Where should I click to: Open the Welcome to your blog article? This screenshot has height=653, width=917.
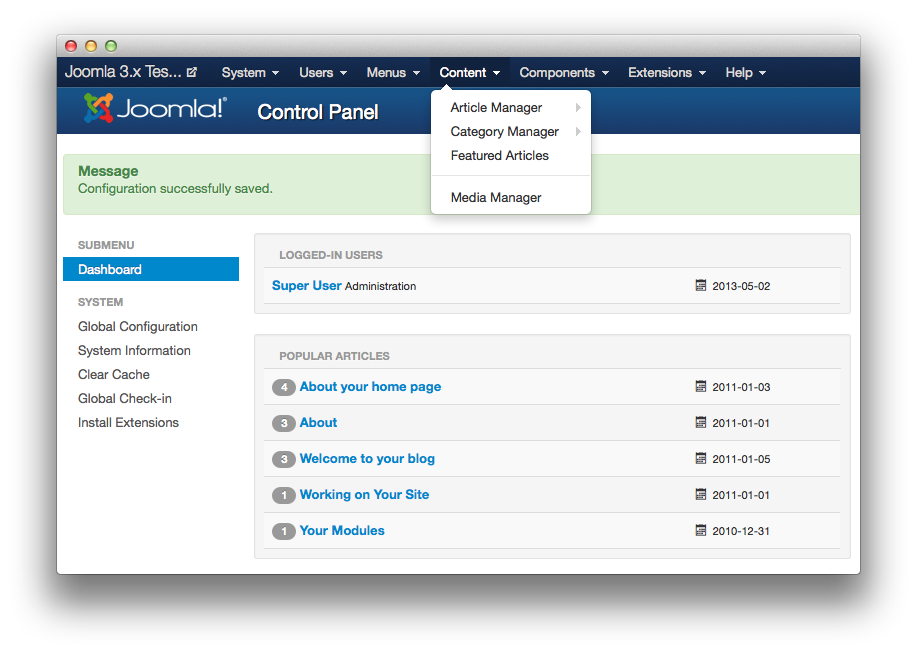tap(367, 459)
